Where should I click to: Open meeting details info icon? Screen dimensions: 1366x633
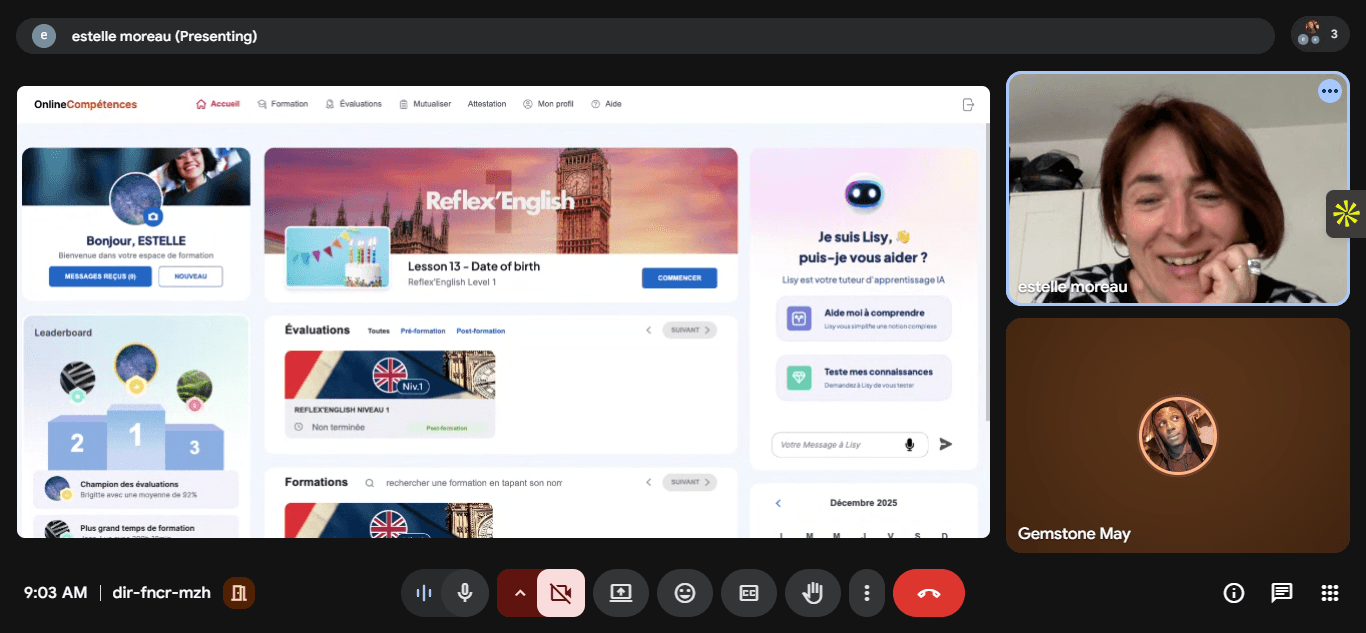pos(1234,593)
